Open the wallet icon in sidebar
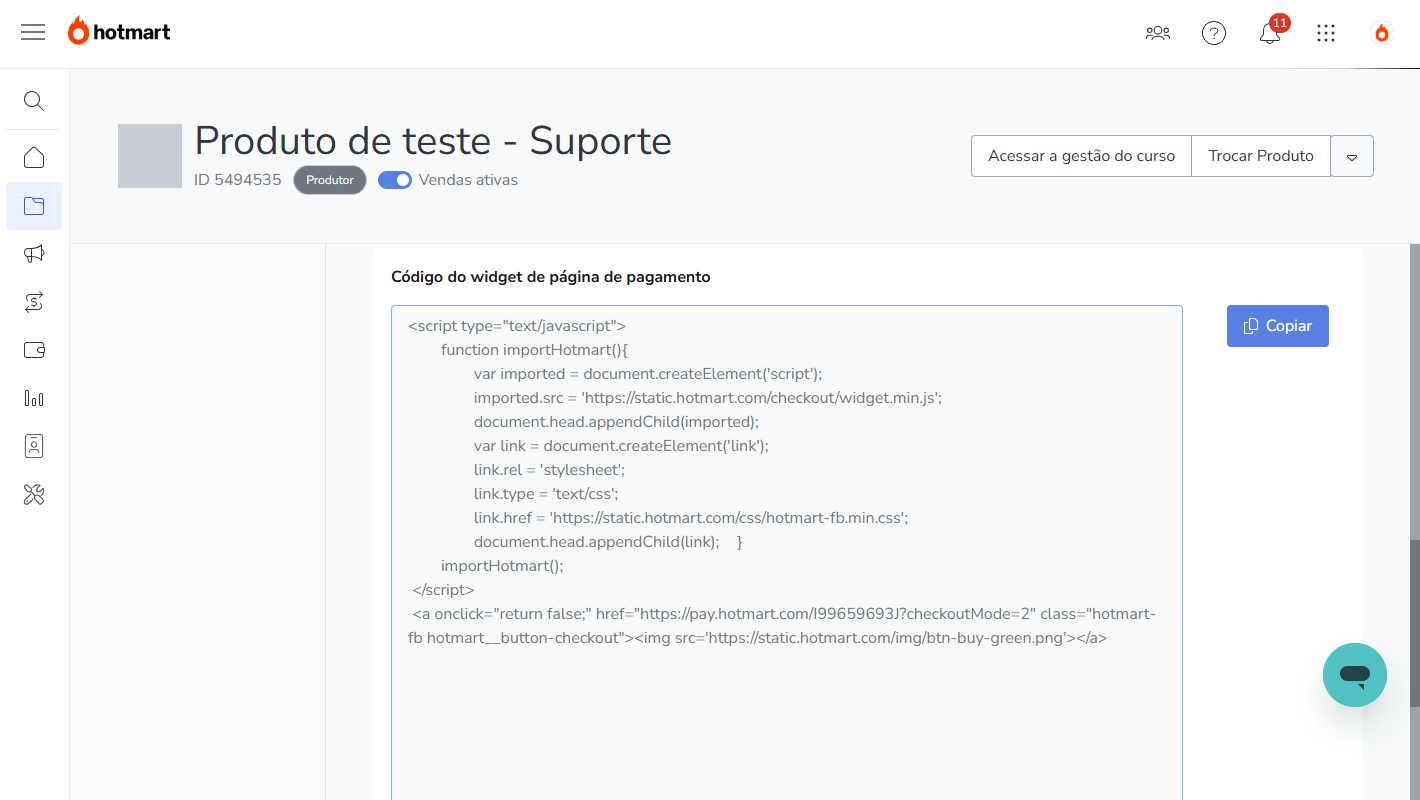Screen dimensions: 1420x800 click(34, 350)
